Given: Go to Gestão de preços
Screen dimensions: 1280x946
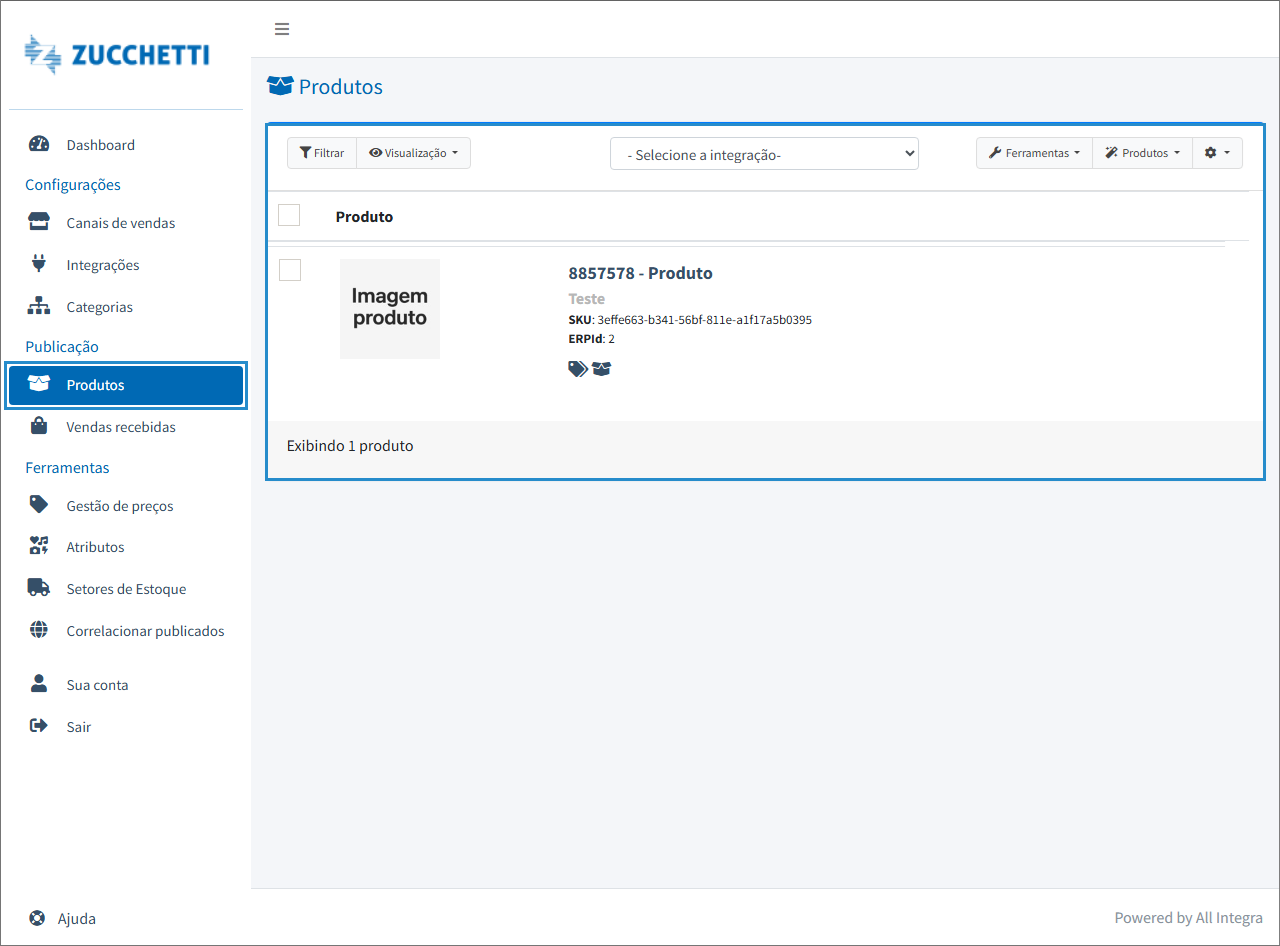Looking at the screenshot, I should coord(119,506).
